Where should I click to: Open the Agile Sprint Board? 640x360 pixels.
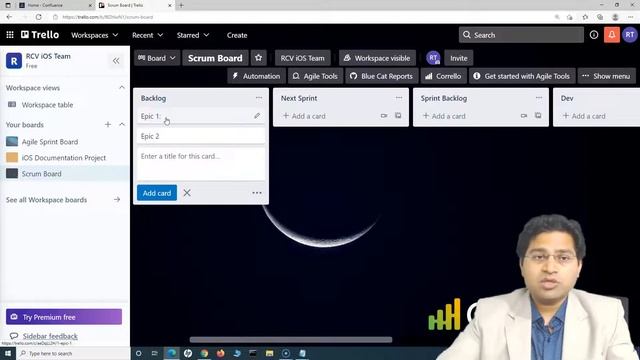(x=50, y=142)
